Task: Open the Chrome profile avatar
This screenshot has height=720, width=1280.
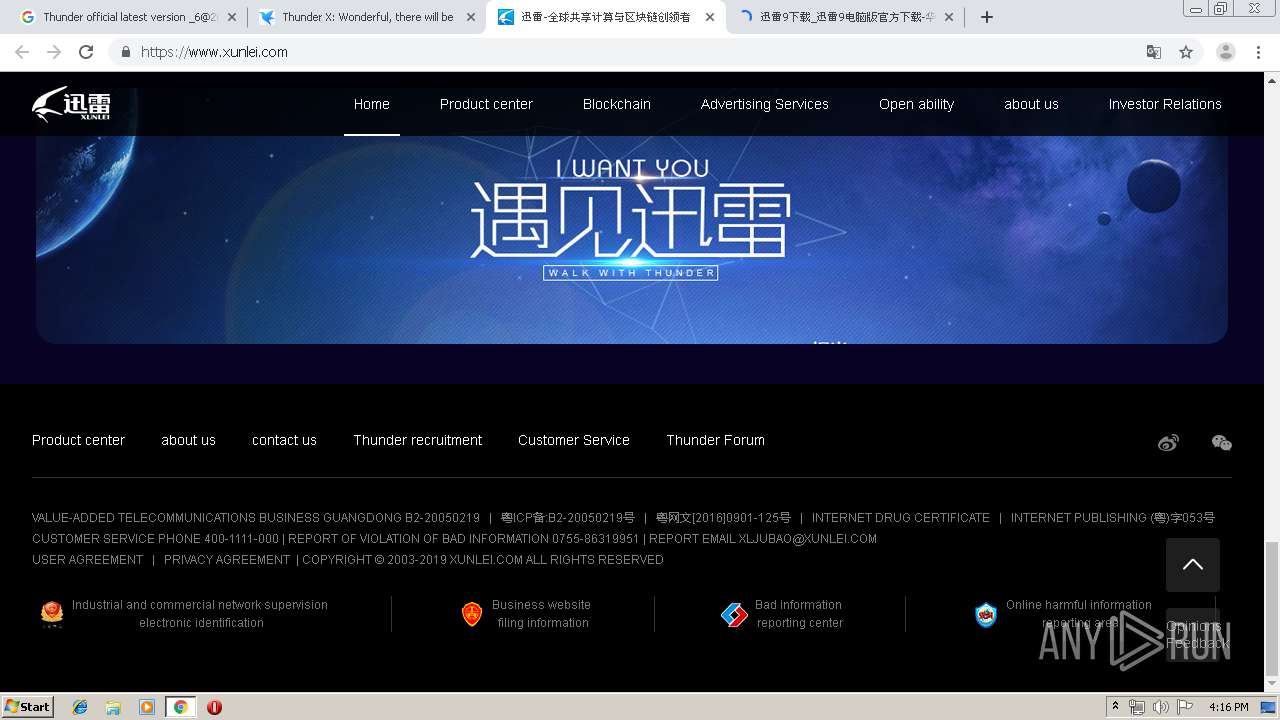Action: [x=1226, y=52]
